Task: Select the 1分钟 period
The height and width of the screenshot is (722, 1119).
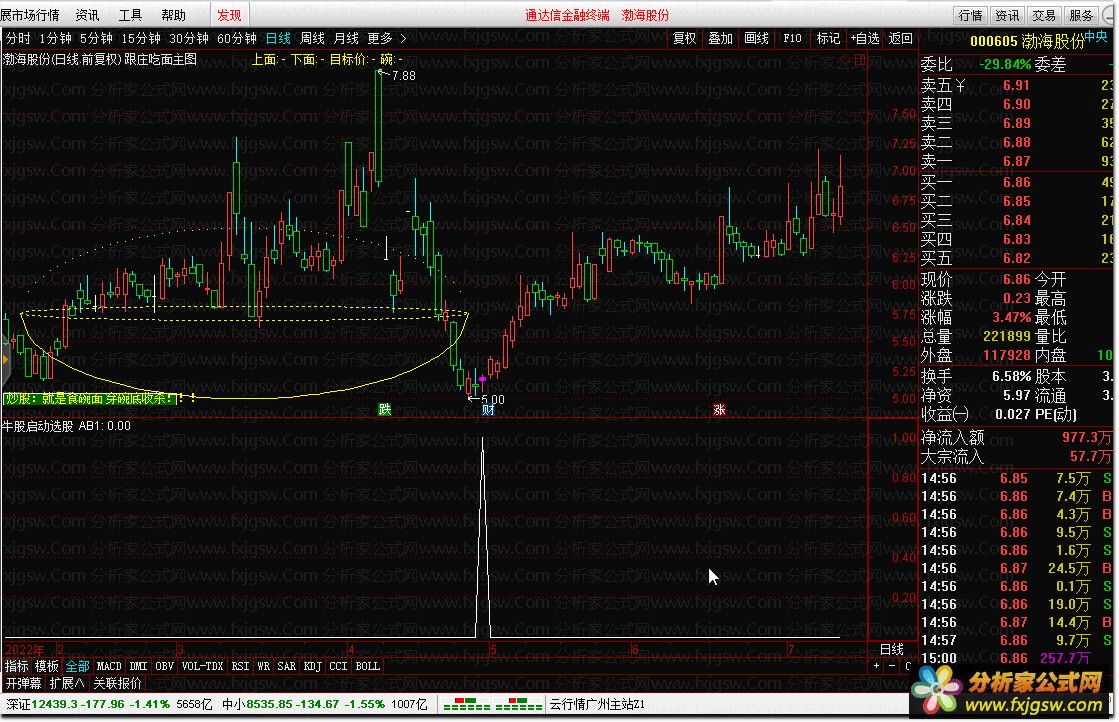Action: coord(55,39)
